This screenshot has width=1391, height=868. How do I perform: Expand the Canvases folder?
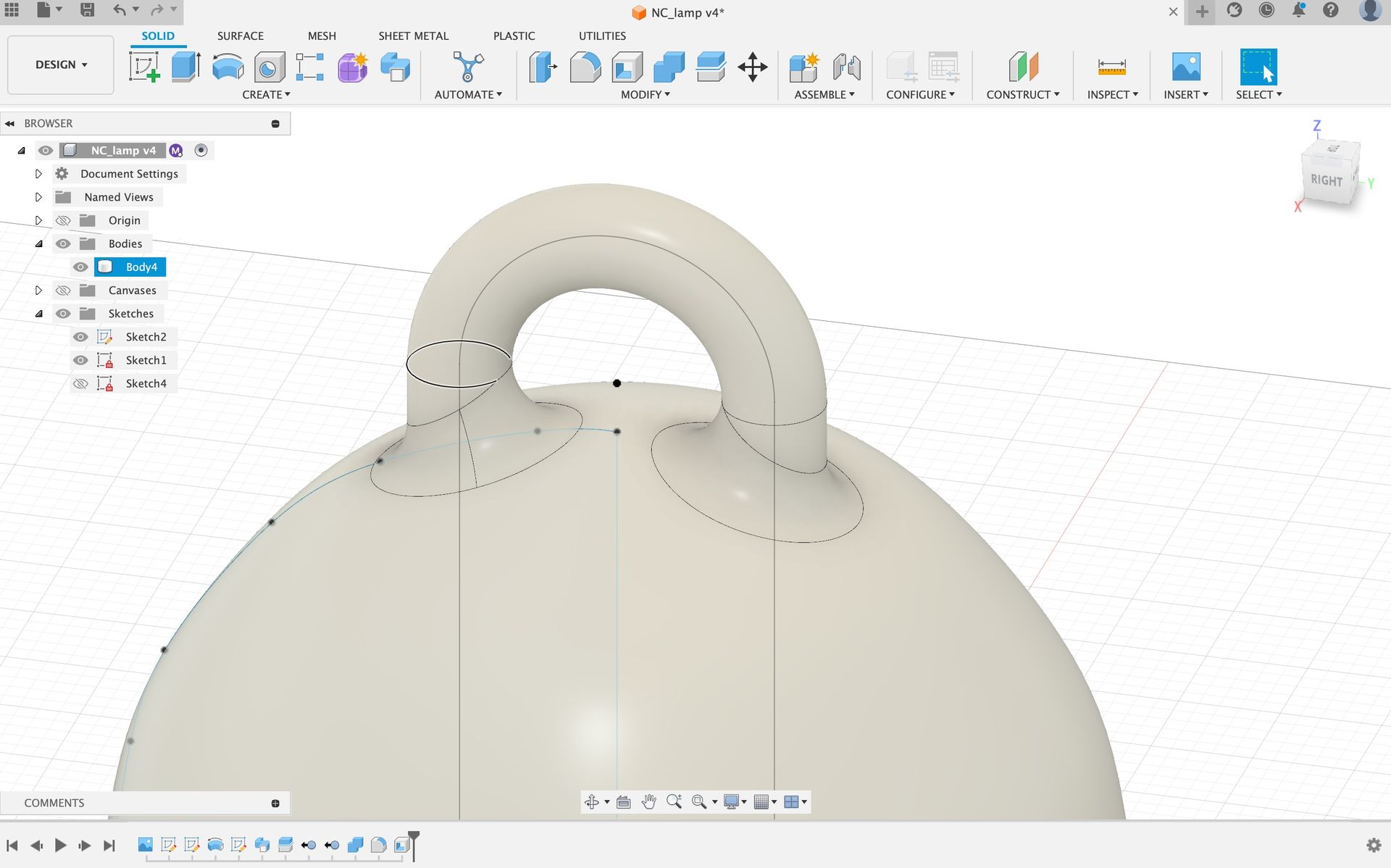coord(38,291)
